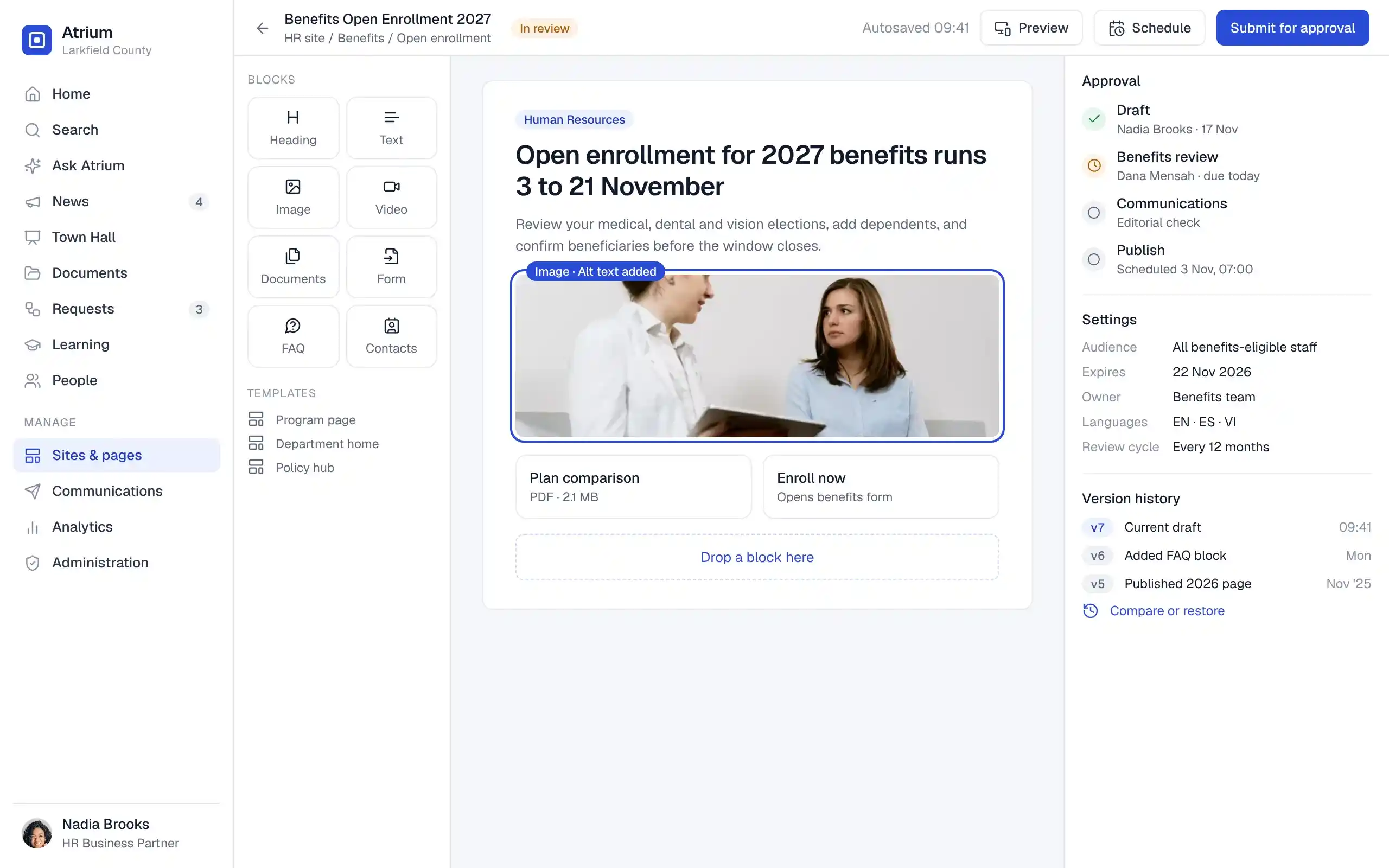
Task: Insert a Contacts block
Action: (391, 336)
